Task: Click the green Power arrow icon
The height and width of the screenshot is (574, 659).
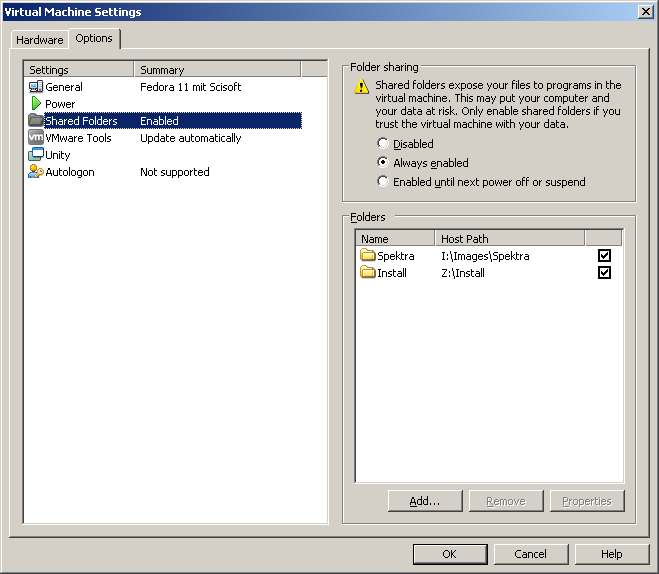Action: [x=36, y=104]
